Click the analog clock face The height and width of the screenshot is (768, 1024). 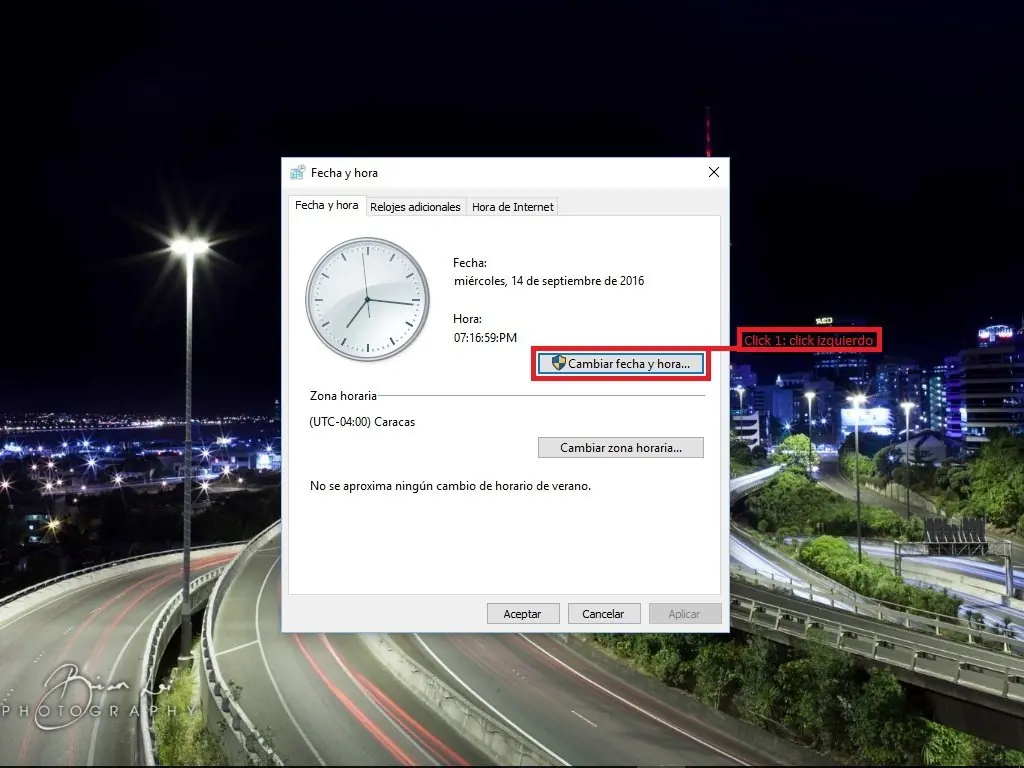click(x=368, y=299)
